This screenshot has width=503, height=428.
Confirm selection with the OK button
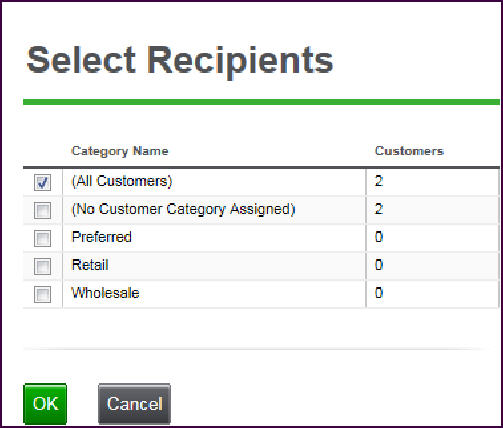[x=45, y=404]
